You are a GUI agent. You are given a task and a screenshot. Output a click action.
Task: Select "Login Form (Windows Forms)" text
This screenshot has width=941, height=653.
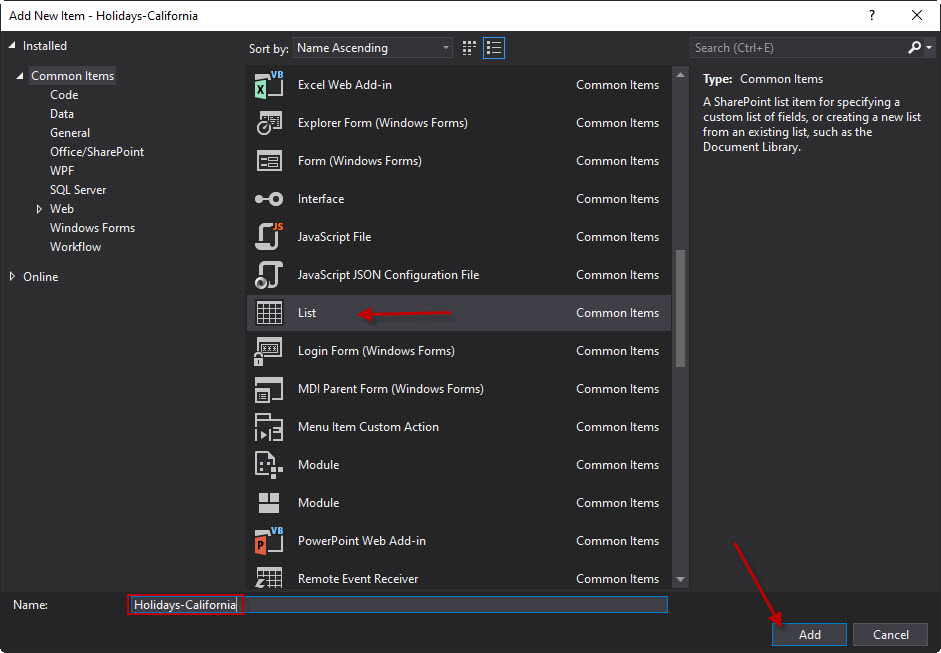pyautogui.click(x=376, y=351)
